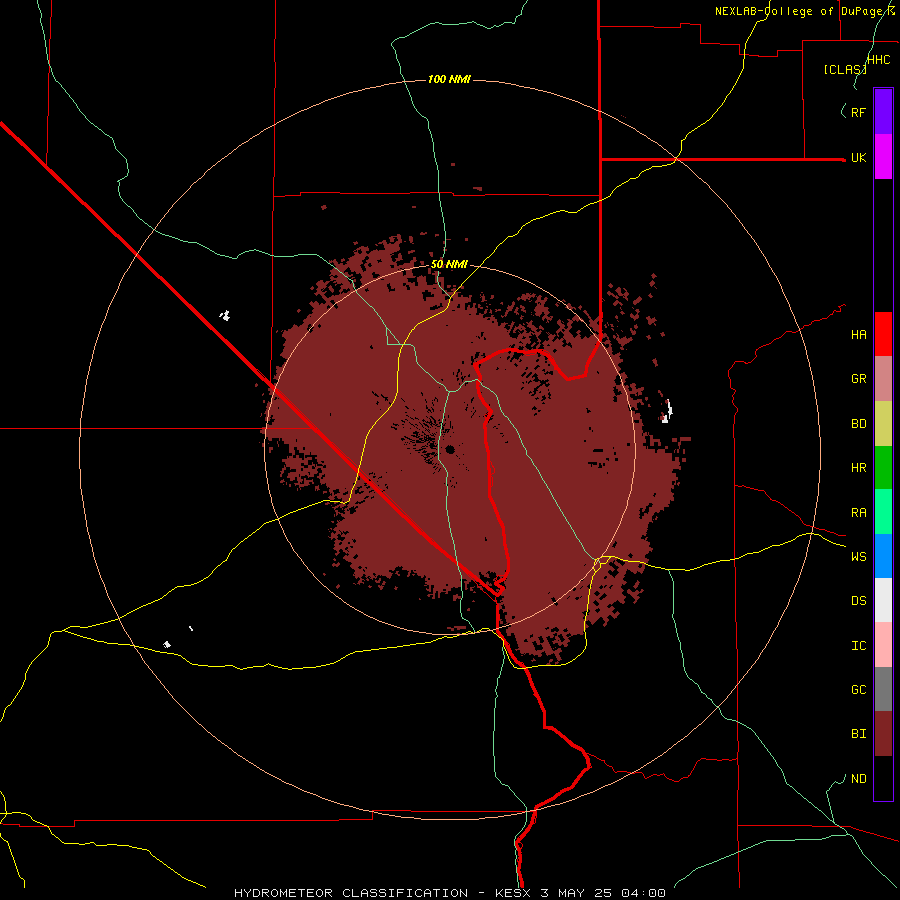Click the RF legend label

point(858,112)
